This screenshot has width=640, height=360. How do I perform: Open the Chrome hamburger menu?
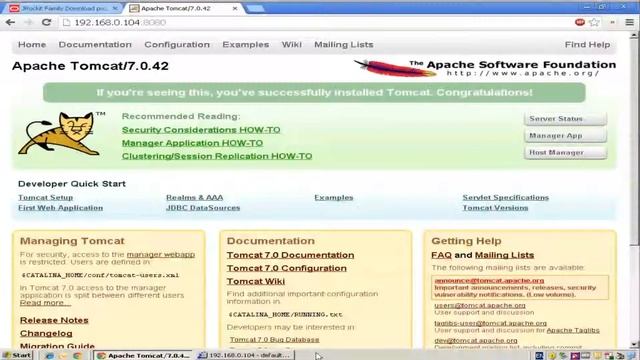[x=630, y=22]
